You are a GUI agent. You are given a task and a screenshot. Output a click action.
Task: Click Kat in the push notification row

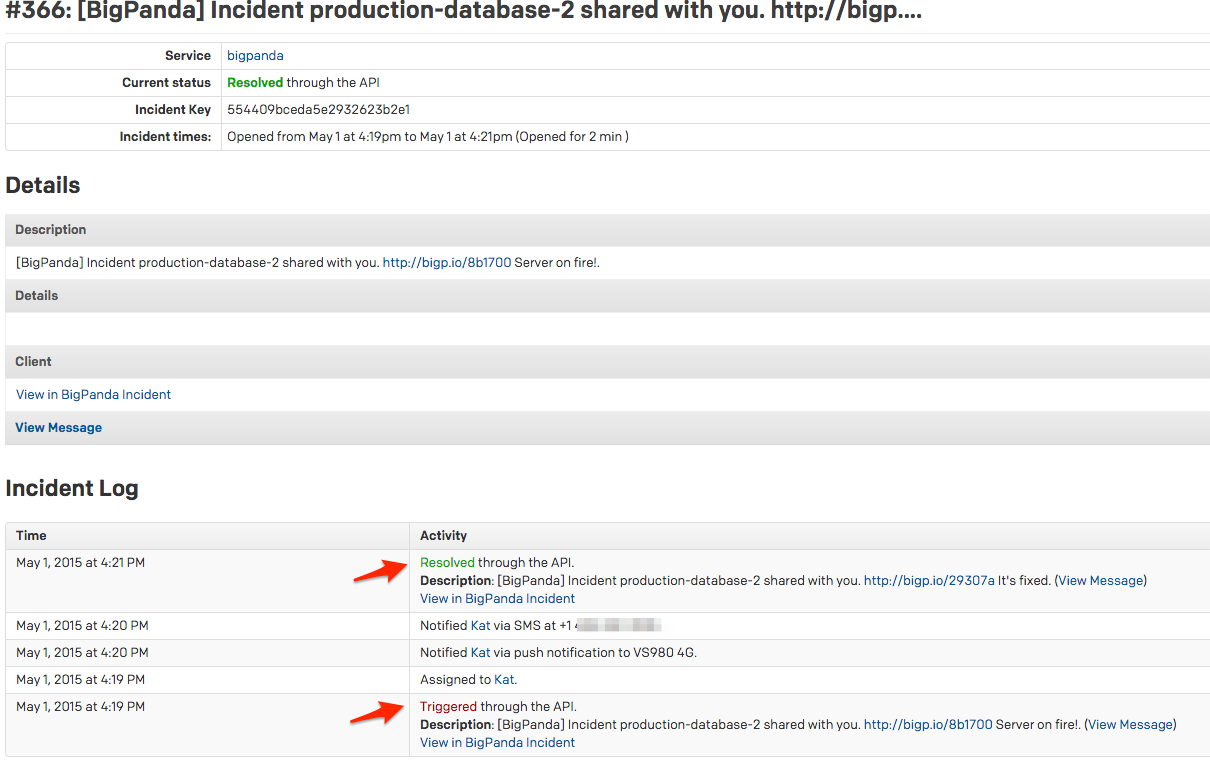pyautogui.click(x=480, y=652)
